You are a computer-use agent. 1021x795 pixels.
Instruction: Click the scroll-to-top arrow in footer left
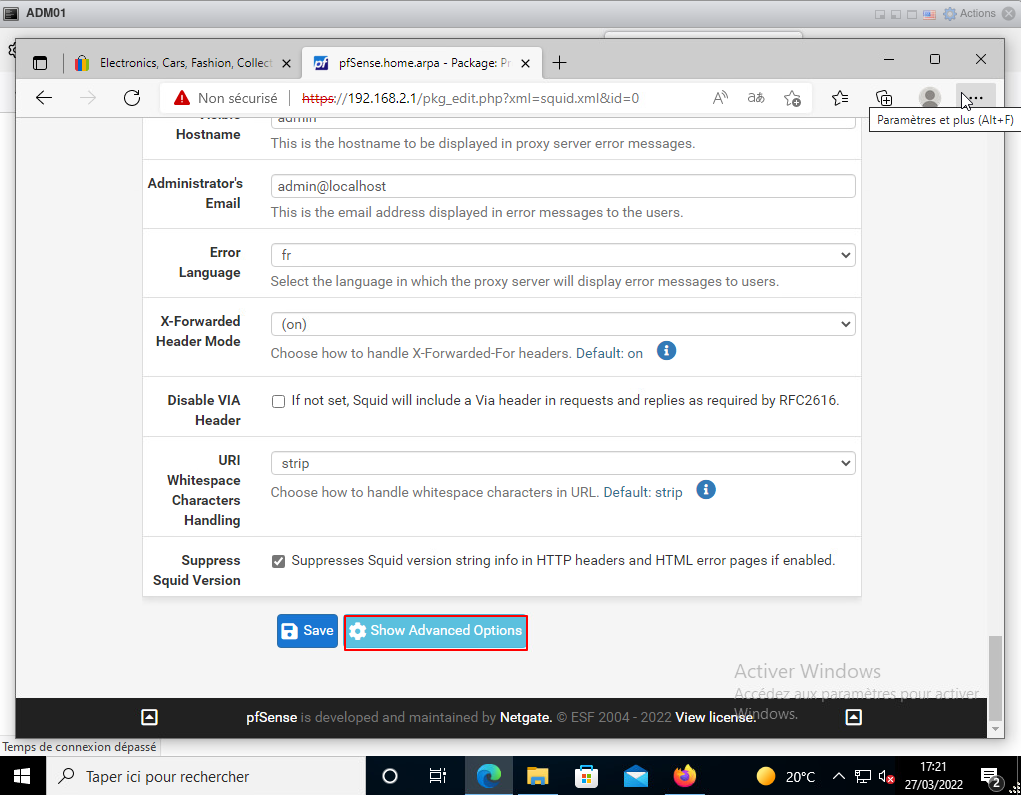[149, 716]
